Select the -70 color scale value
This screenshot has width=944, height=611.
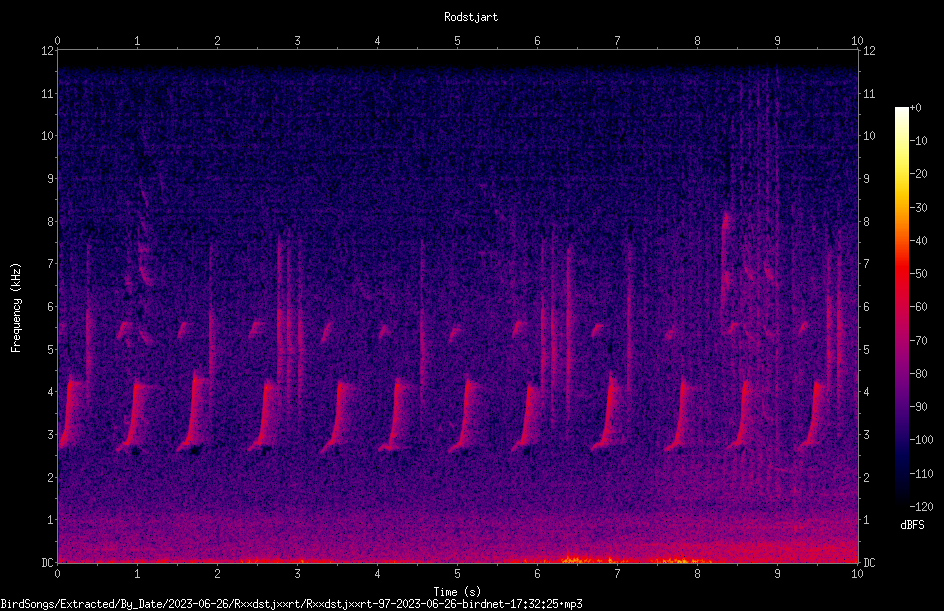[918, 341]
